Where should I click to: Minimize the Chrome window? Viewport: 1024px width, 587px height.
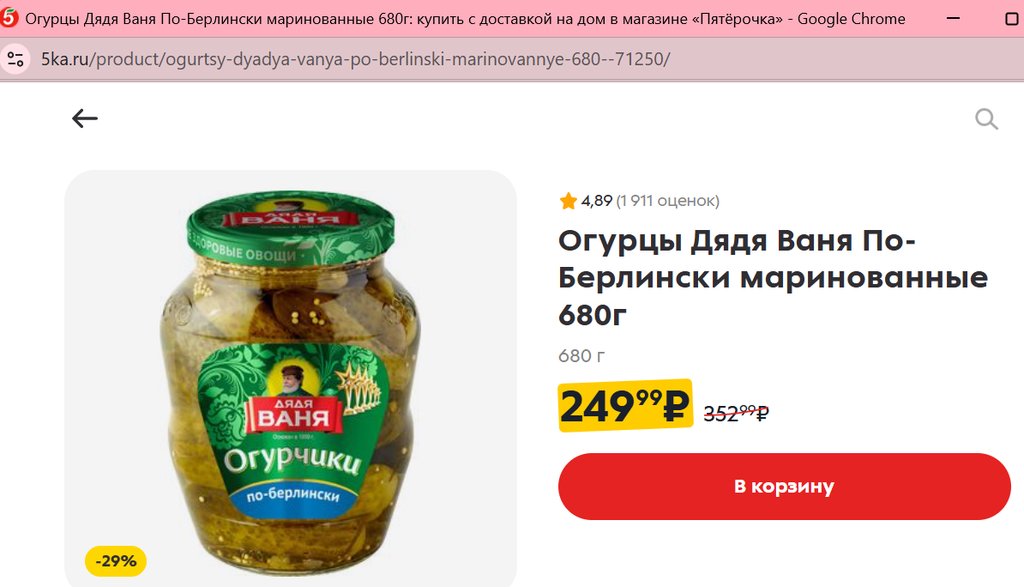point(953,18)
